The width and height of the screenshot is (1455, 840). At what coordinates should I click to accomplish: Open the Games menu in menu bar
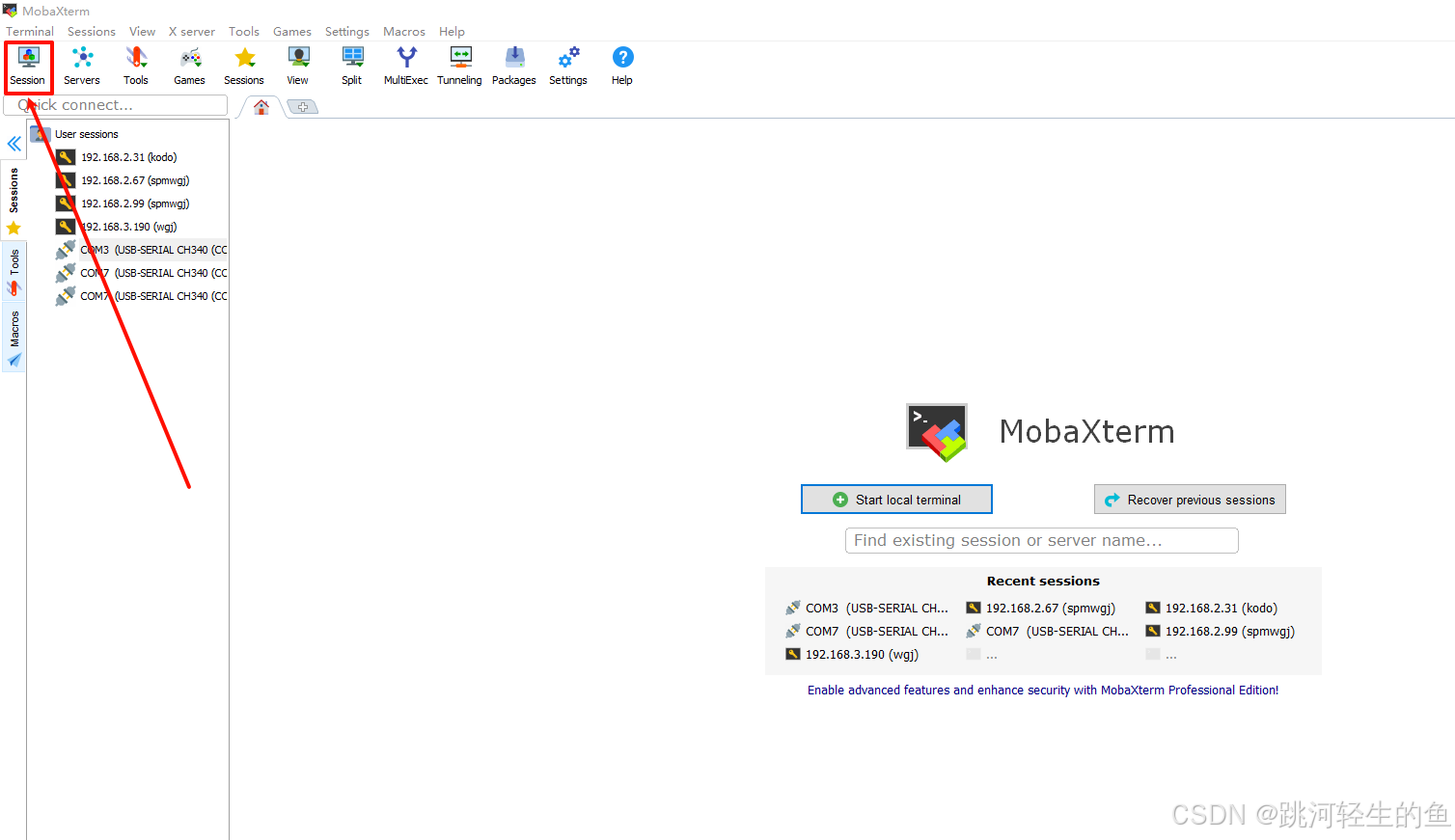(292, 31)
